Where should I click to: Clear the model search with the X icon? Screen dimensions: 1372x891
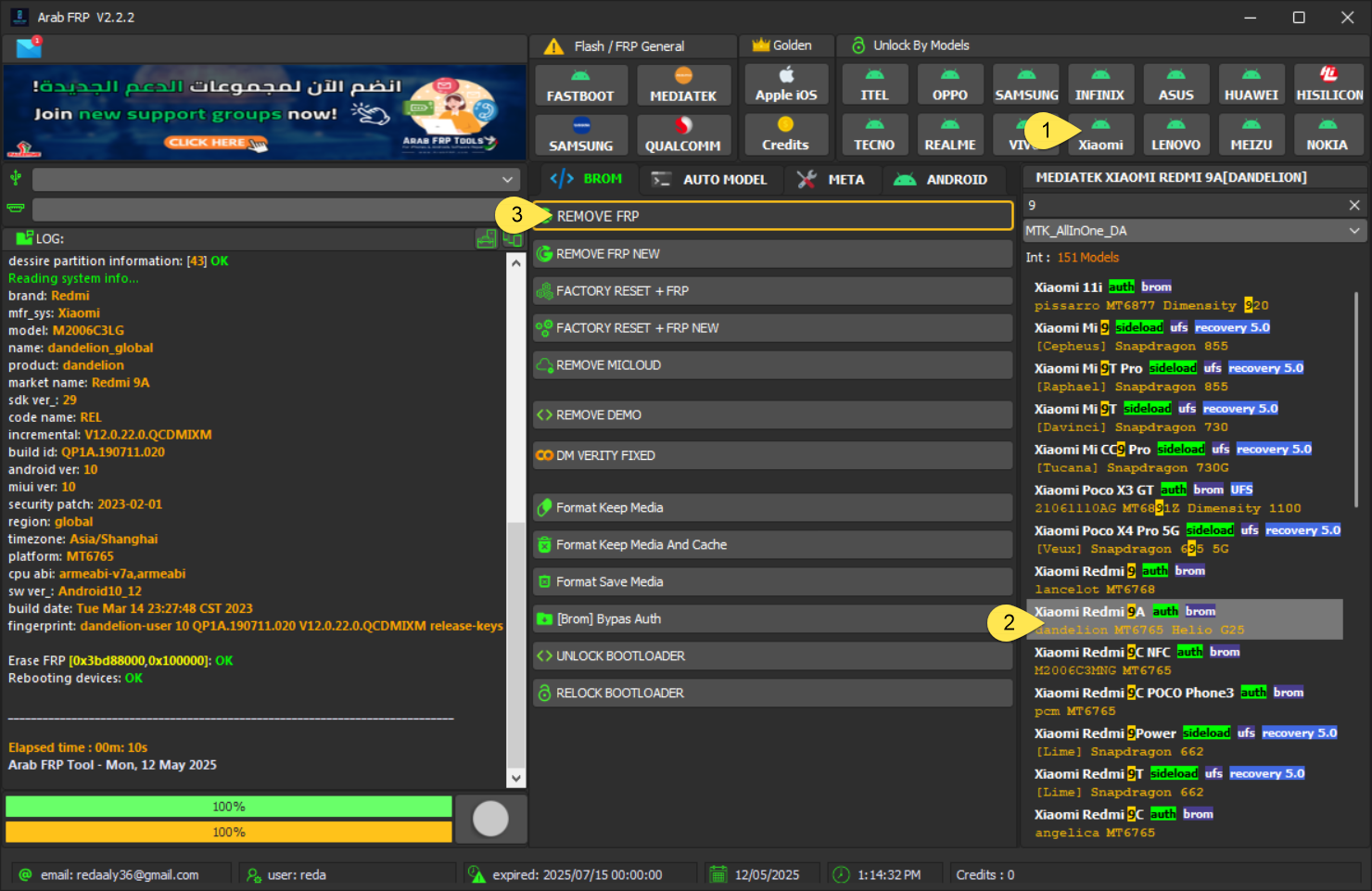(x=1353, y=205)
